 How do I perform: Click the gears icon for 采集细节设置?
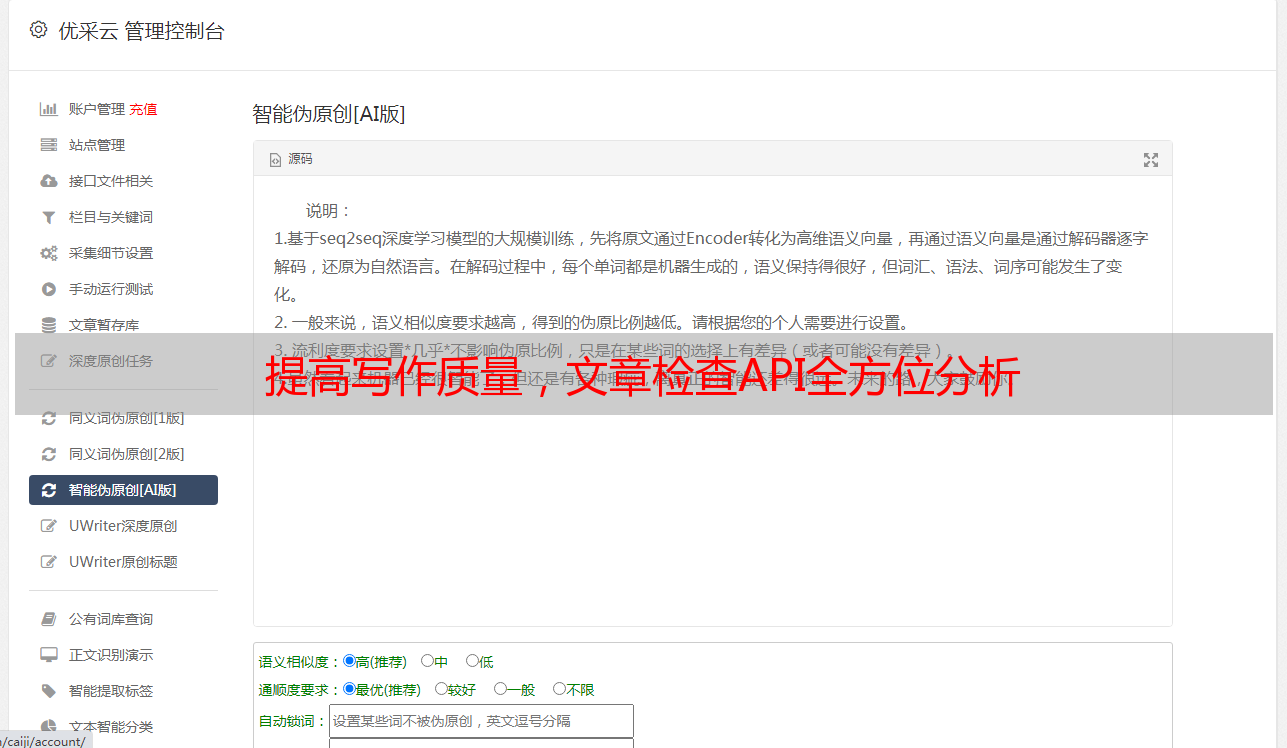[x=48, y=253]
